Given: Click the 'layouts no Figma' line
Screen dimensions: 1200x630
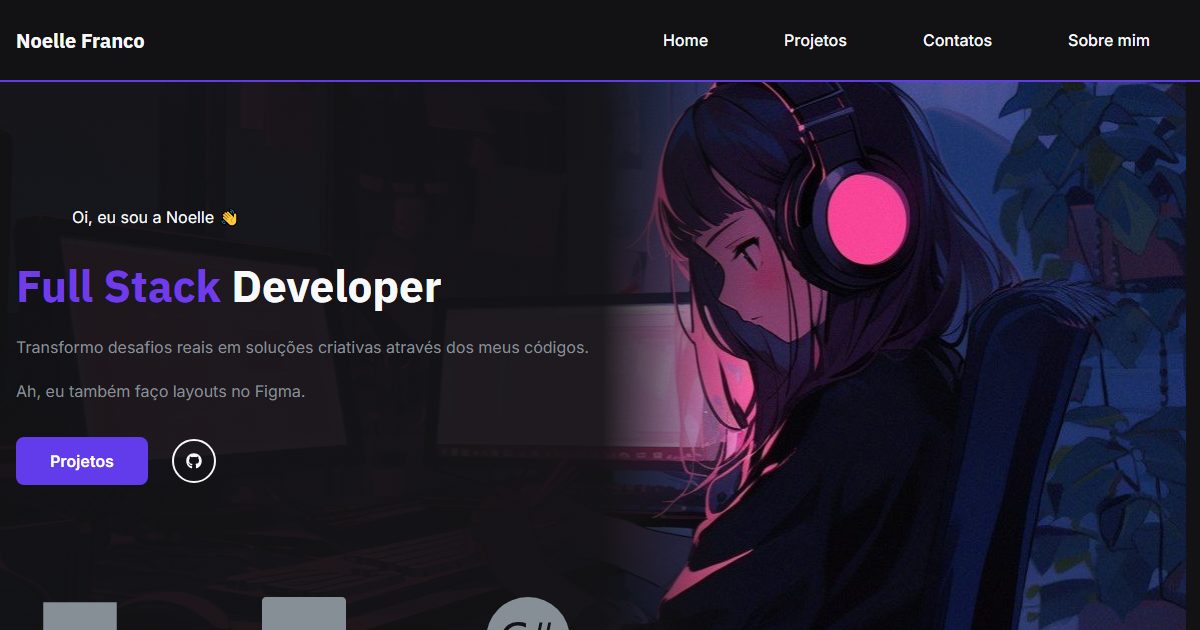Looking at the screenshot, I should pos(160,392).
